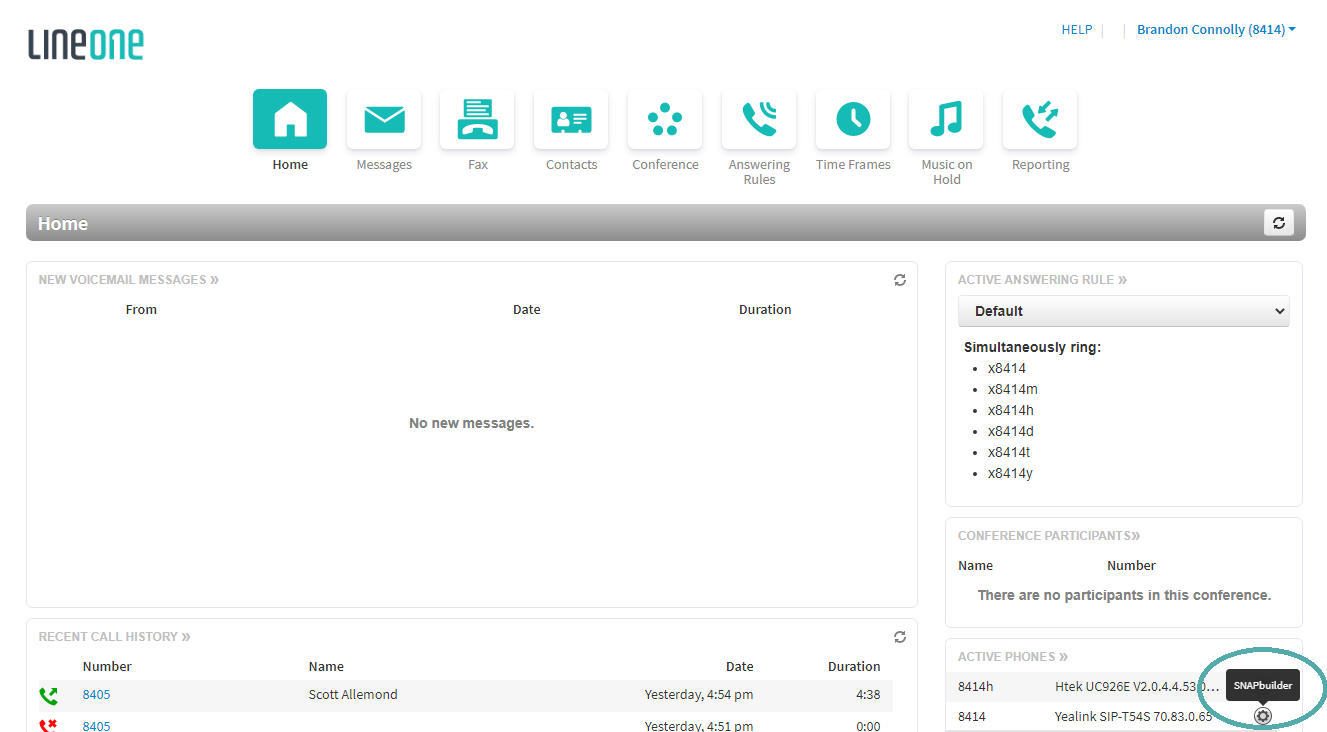The image size is (1327, 732).
Task: Open Time Frames
Action: click(852, 119)
